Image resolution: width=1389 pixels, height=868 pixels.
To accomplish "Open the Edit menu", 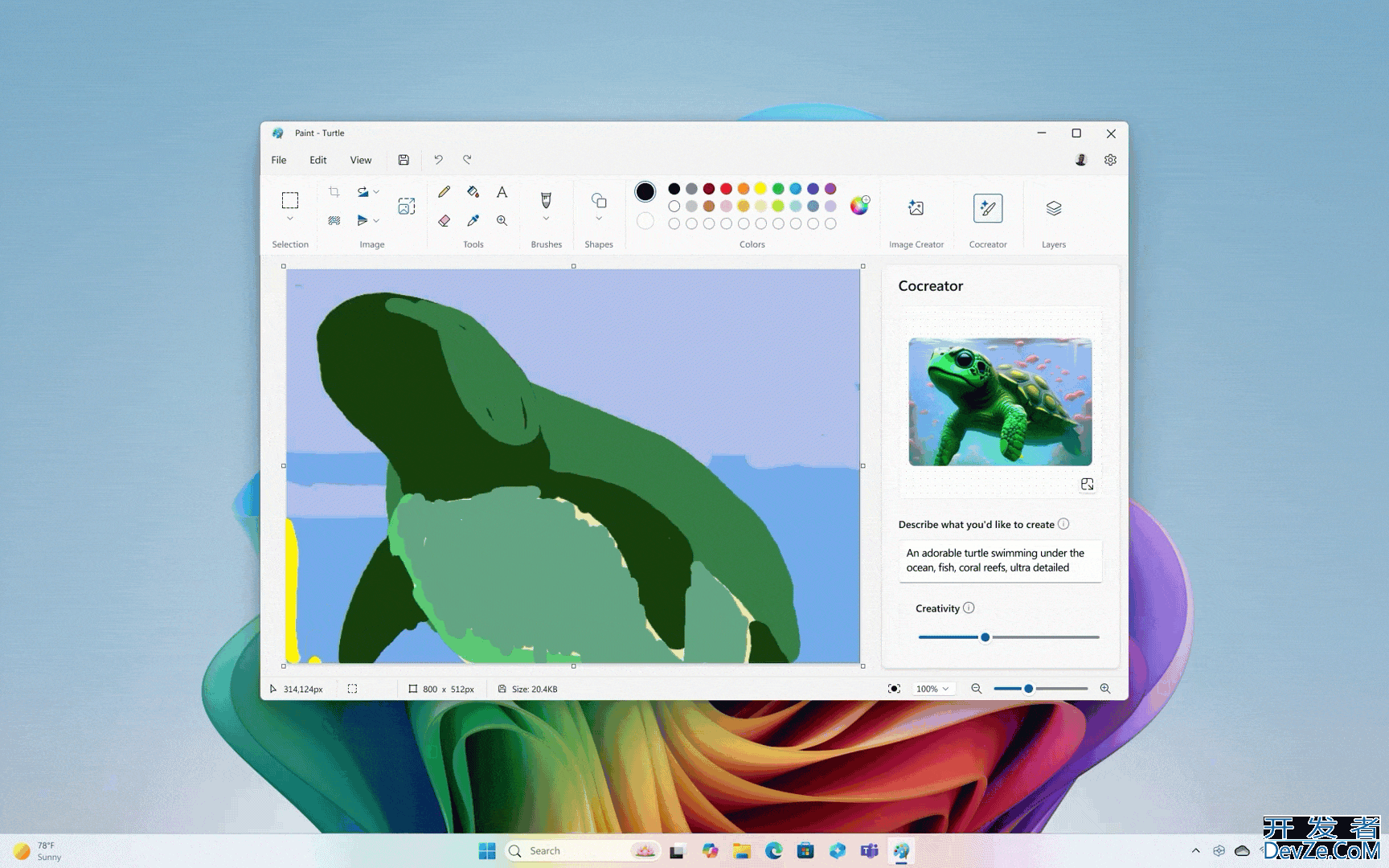I will coord(318,160).
